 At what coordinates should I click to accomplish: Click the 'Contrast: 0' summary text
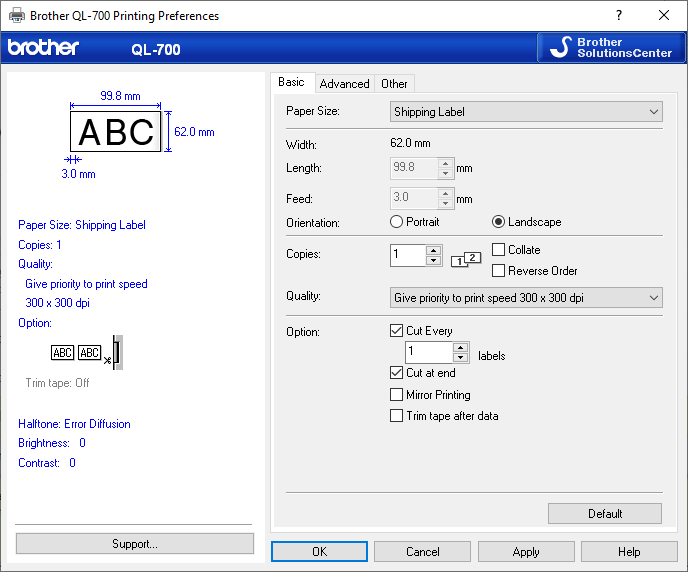point(47,463)
